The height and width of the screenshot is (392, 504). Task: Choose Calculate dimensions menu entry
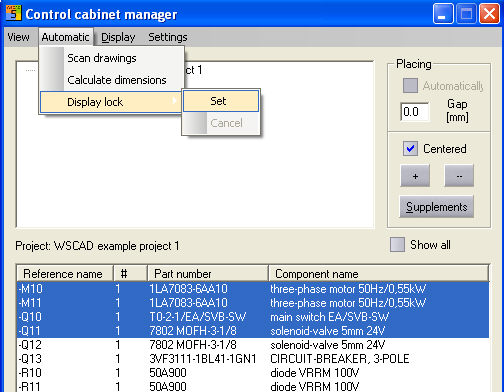(112, 80)
